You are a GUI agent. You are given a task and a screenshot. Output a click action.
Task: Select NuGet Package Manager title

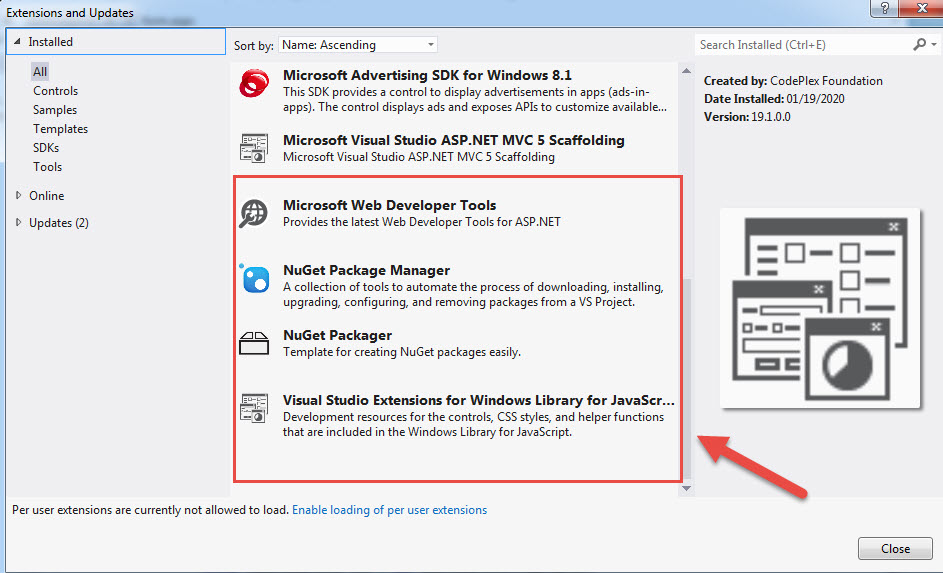[366, 270]
